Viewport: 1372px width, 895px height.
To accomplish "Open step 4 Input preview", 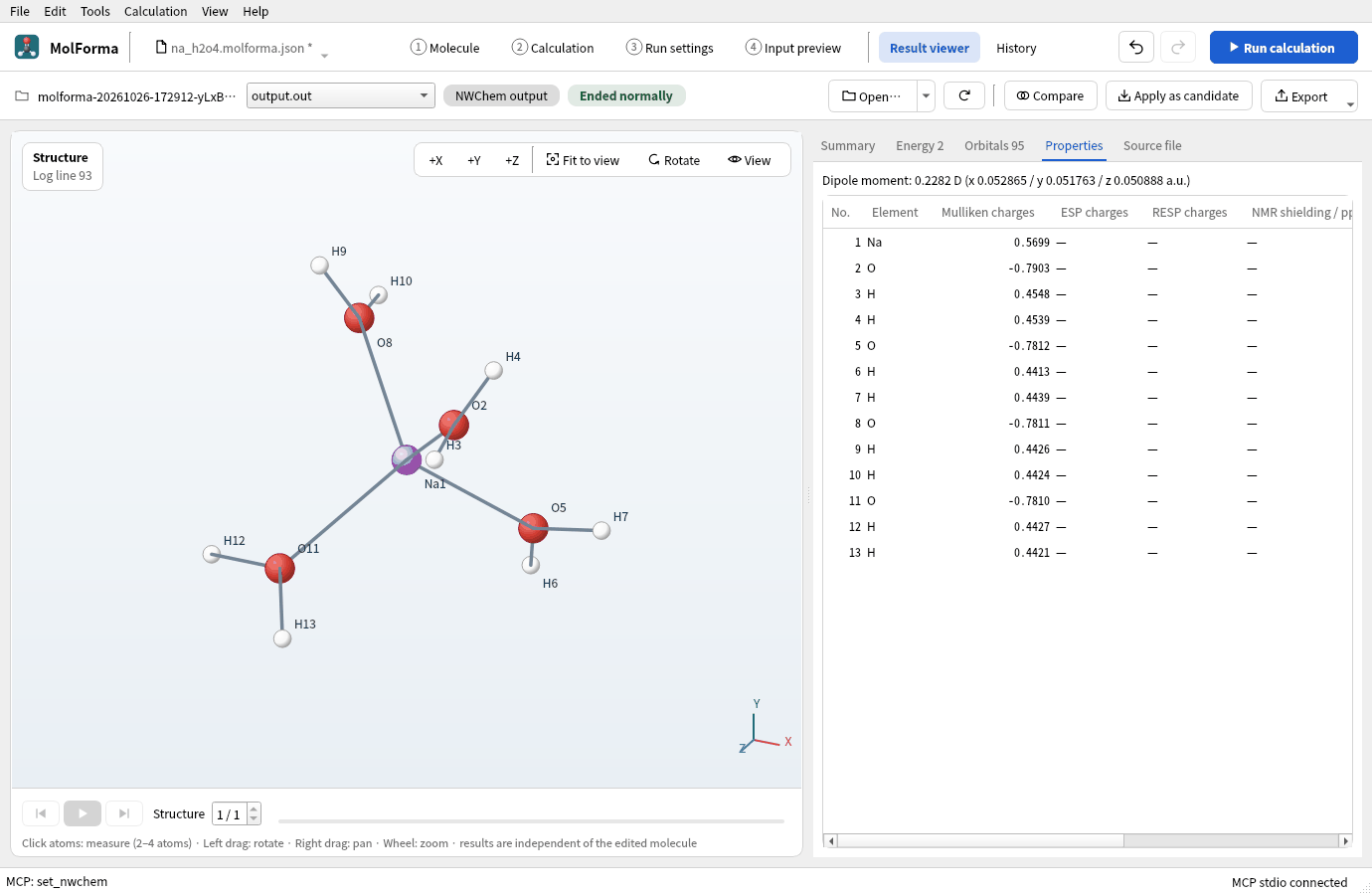I will click(793, 48).
